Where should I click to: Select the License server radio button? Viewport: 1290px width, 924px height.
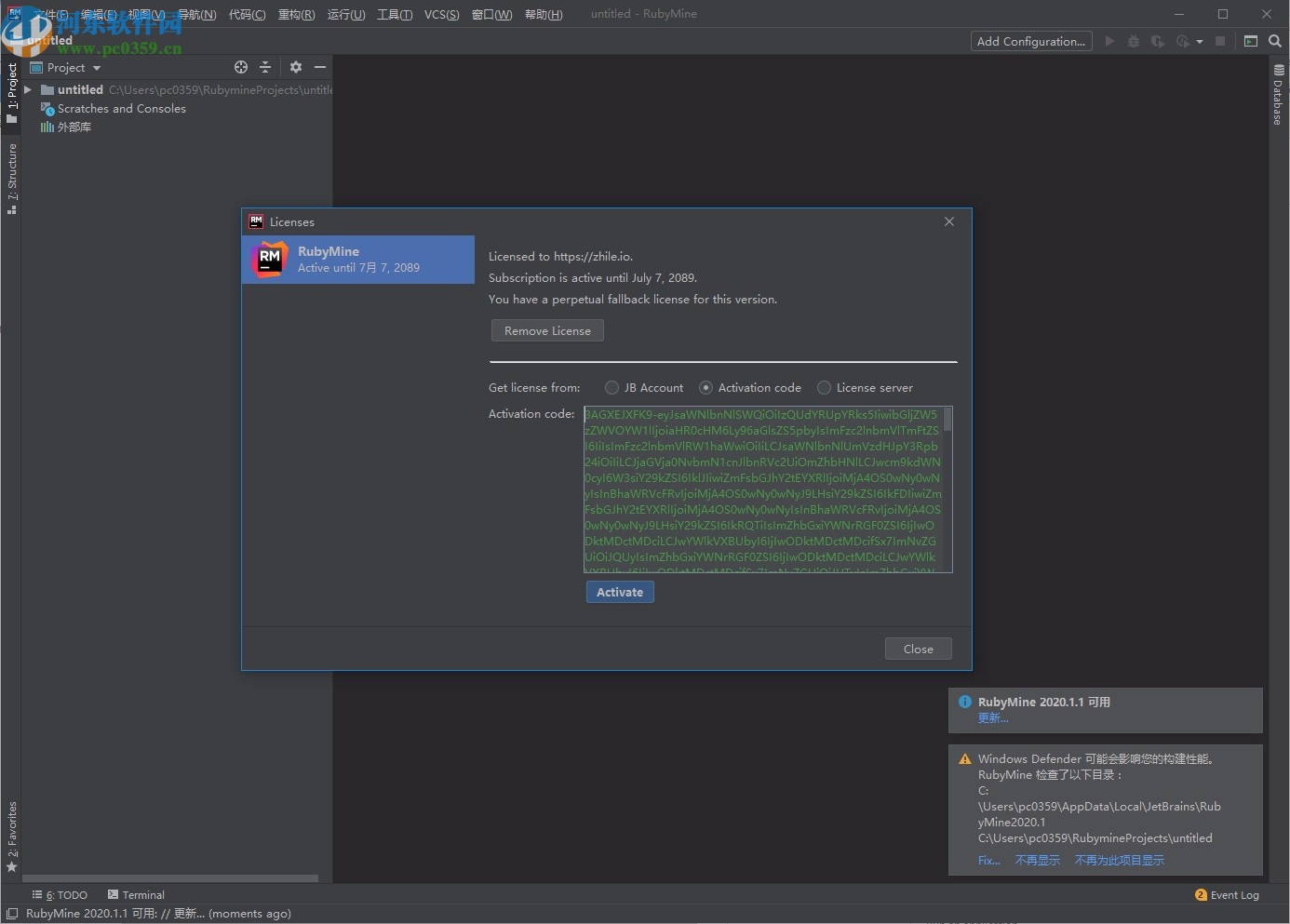pyautogui.click(x=824, y=388)
